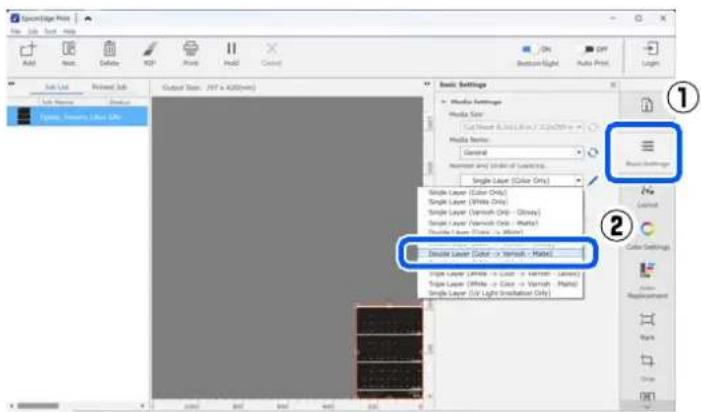This screenshot has height=412, width=701.
Task: Click the job thumbnail in the list
Action: coord(23,117)
